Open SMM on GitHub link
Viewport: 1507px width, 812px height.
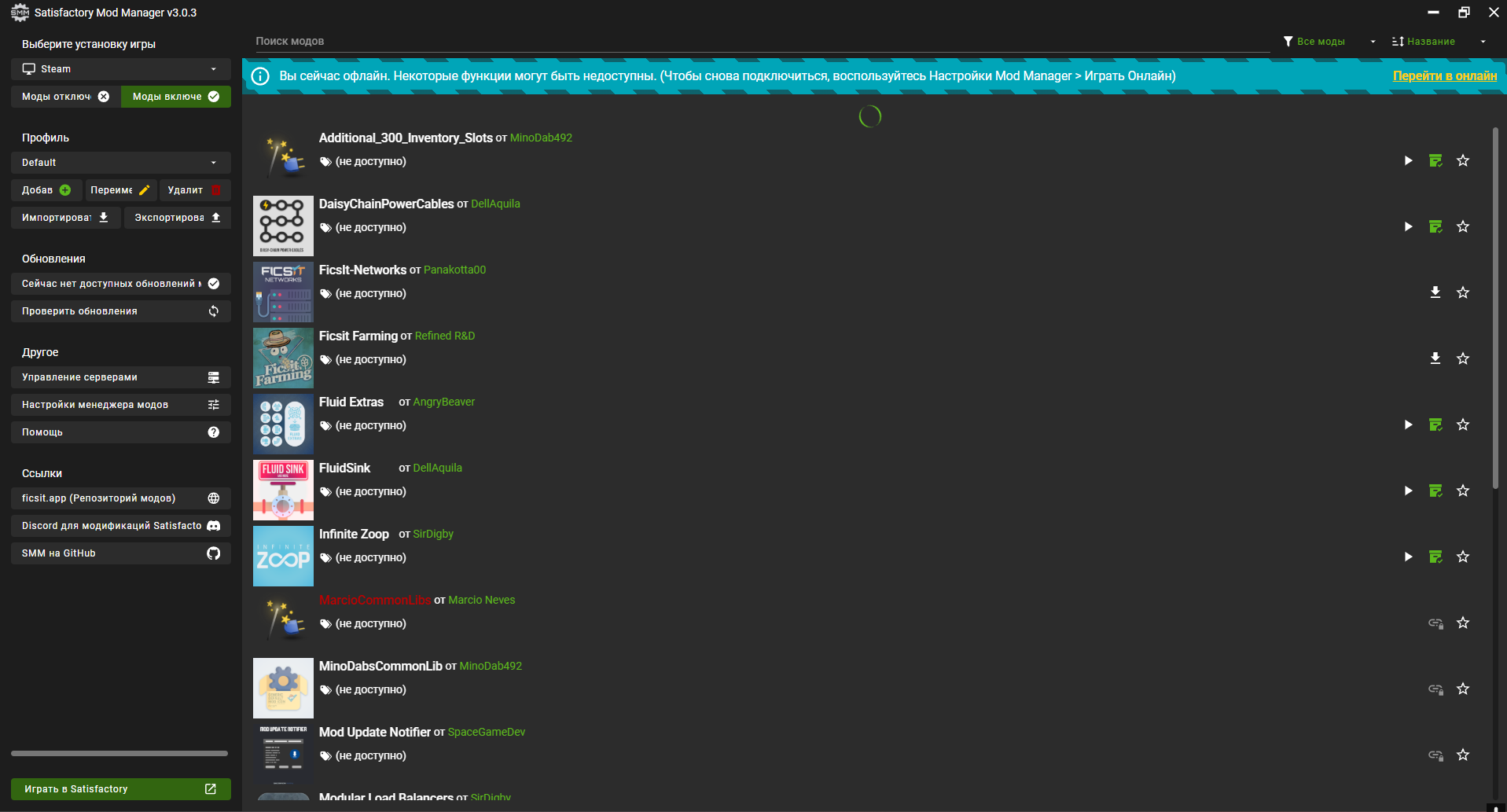click(121, 553)
